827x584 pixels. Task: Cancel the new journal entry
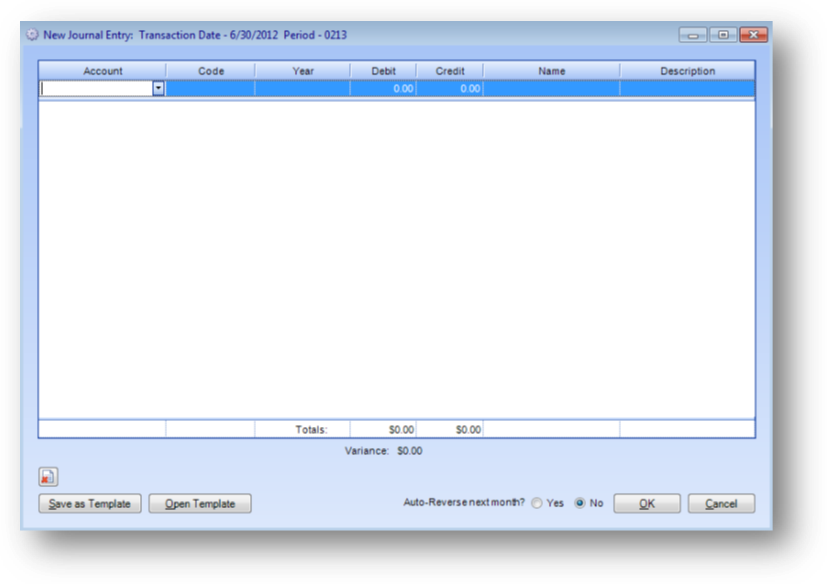pyautogui.click(x=721, y=503)
